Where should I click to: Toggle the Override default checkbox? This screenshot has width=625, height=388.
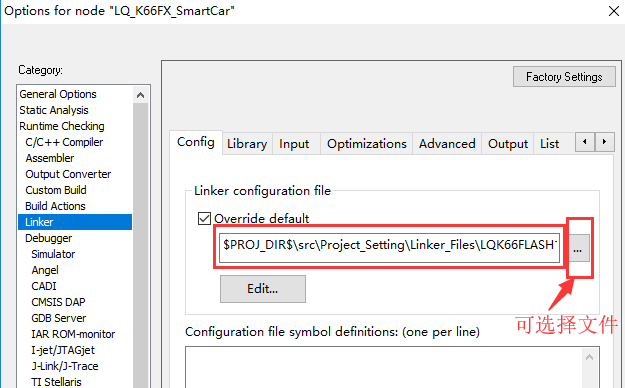[x=204, y=219]
